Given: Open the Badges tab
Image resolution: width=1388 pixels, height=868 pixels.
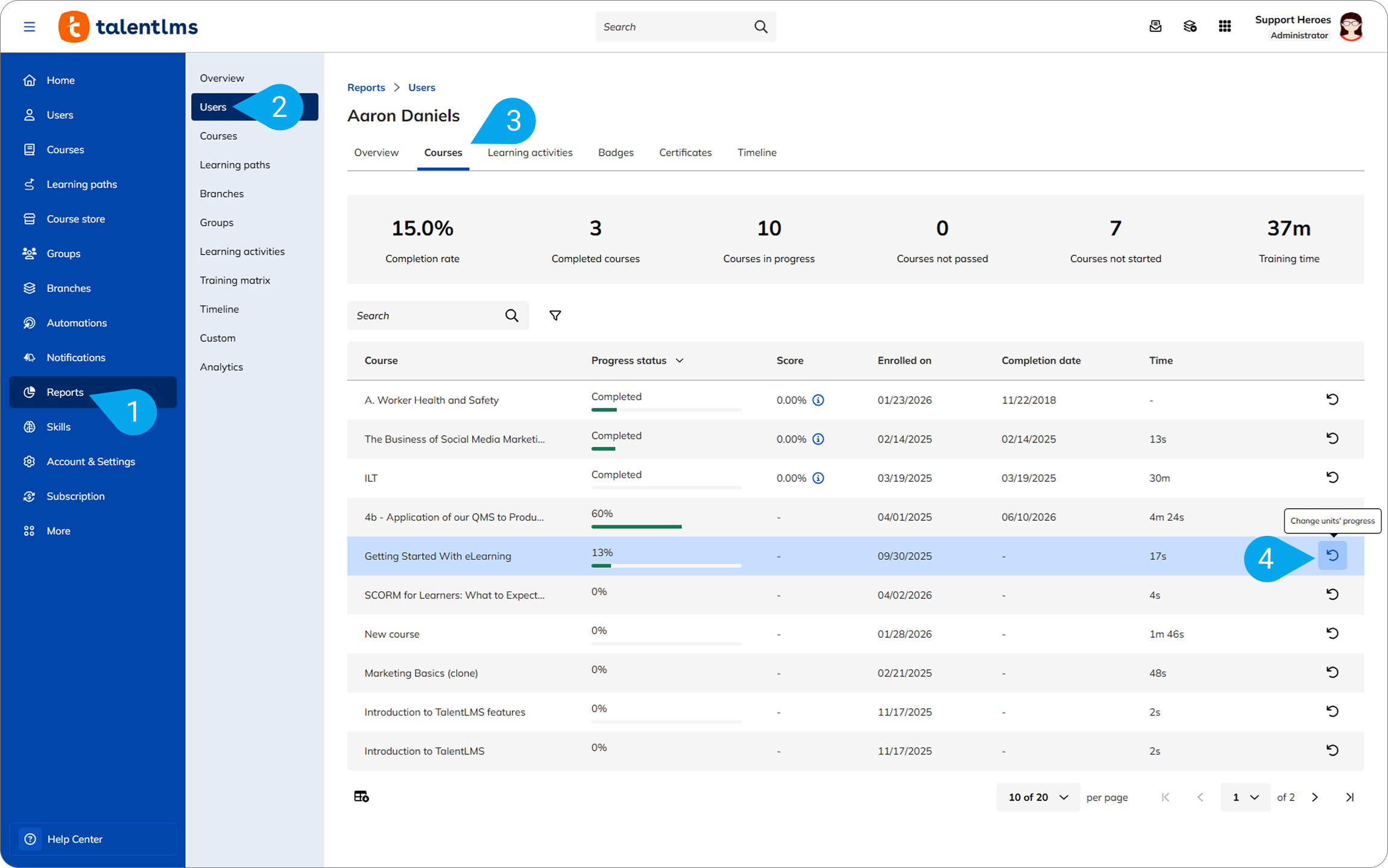Looking at the screenshot, I should (616, 153).
